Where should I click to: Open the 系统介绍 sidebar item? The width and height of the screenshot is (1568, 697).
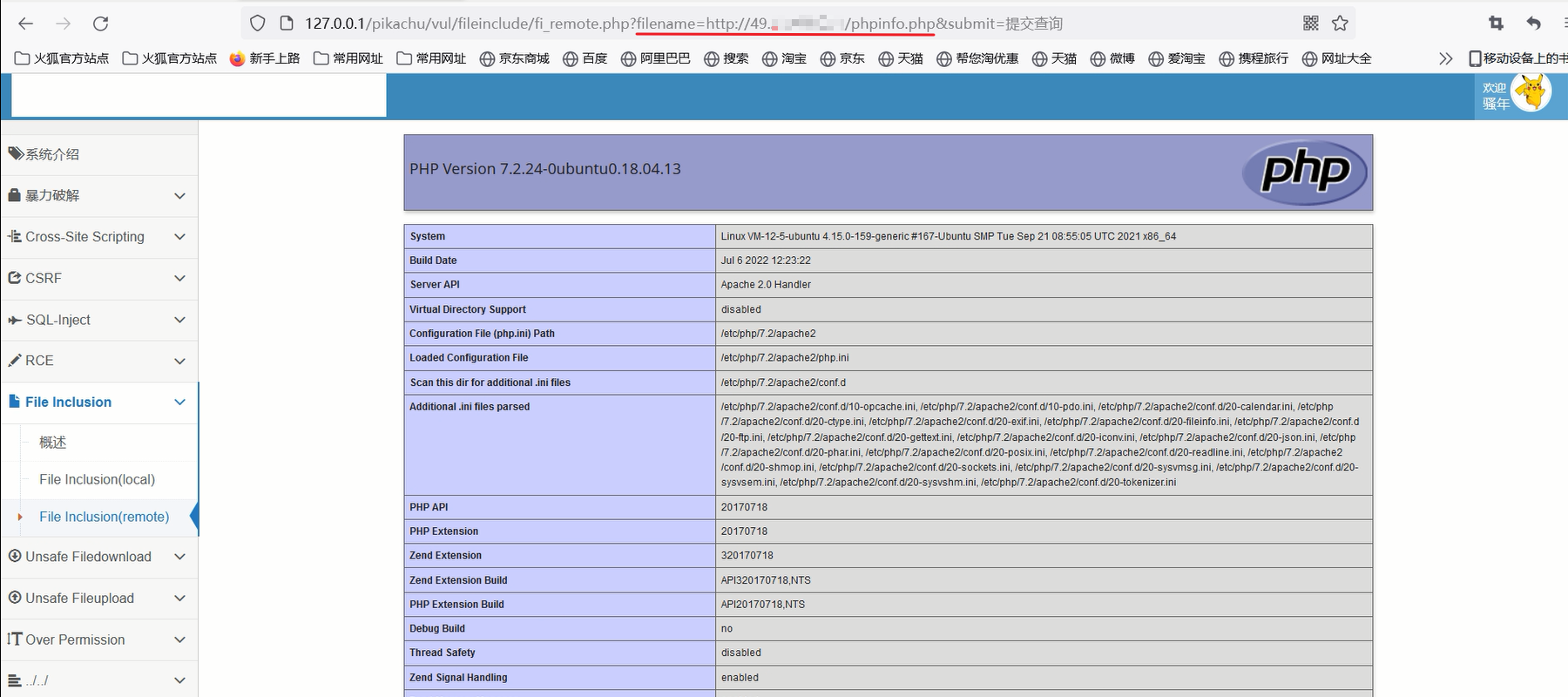tap(99, 154)
